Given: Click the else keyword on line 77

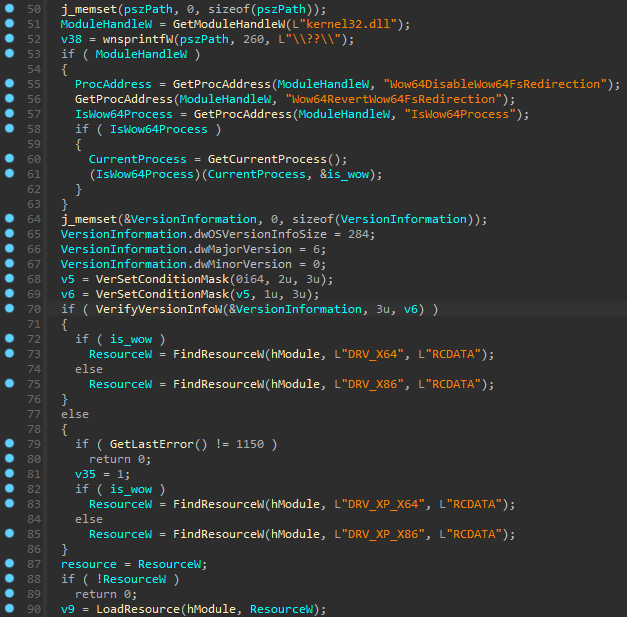Looking at the screenshot, I should tap(75, 414).
